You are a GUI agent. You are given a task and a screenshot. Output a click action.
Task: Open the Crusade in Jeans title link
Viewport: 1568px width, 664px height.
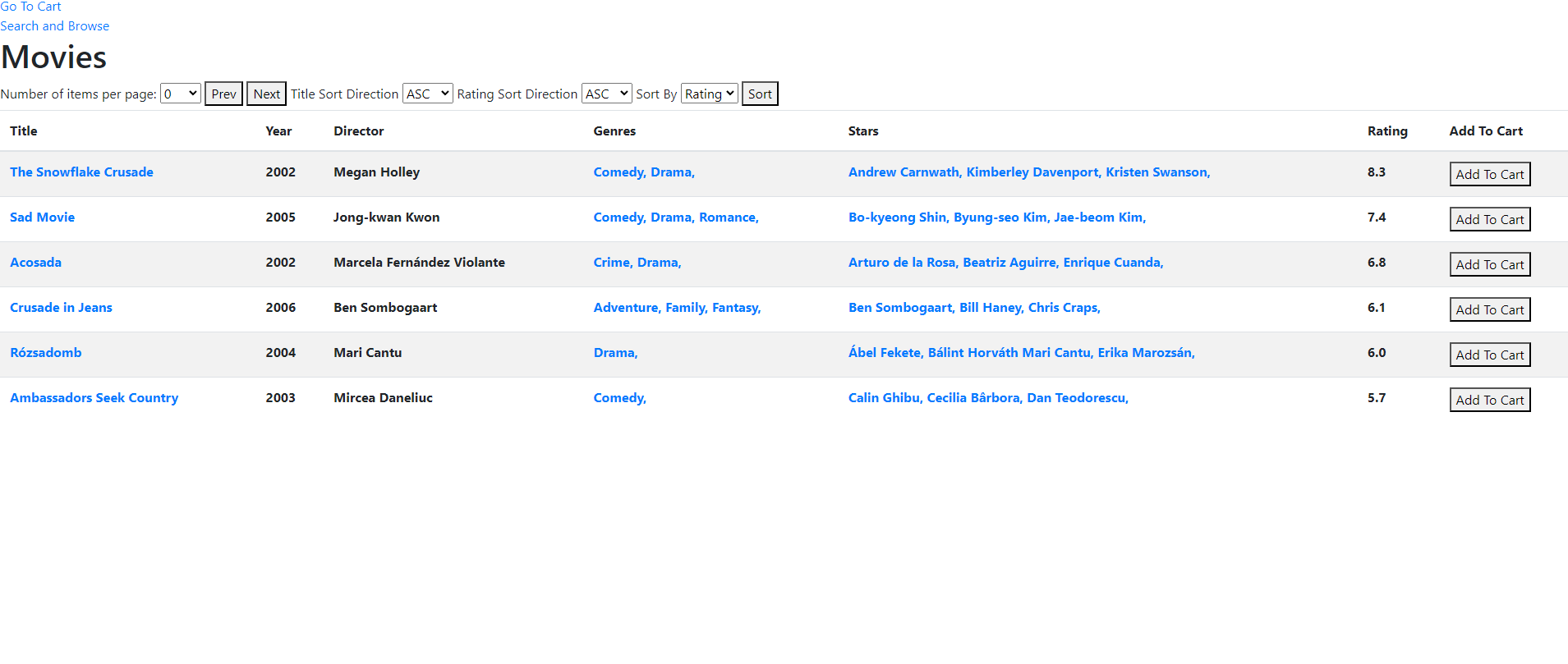click(x=61, y=308)
